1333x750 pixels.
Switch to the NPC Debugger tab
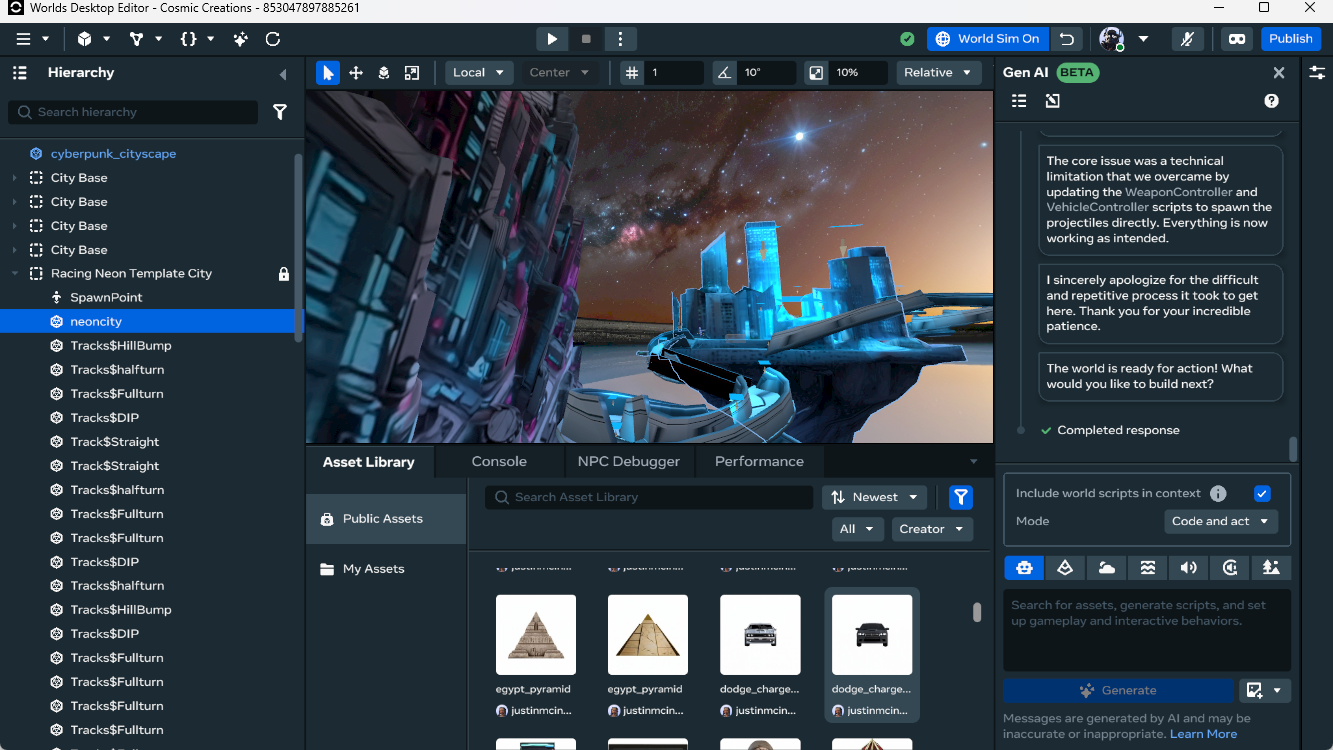(629, 461)
